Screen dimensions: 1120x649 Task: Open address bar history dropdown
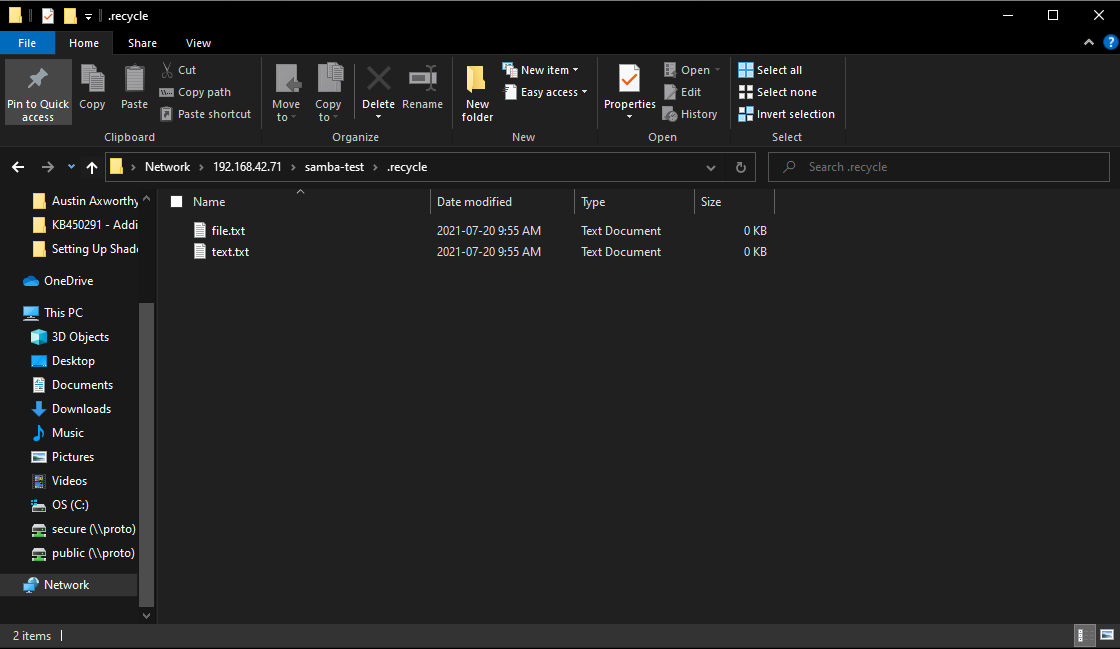pos(711,168)
